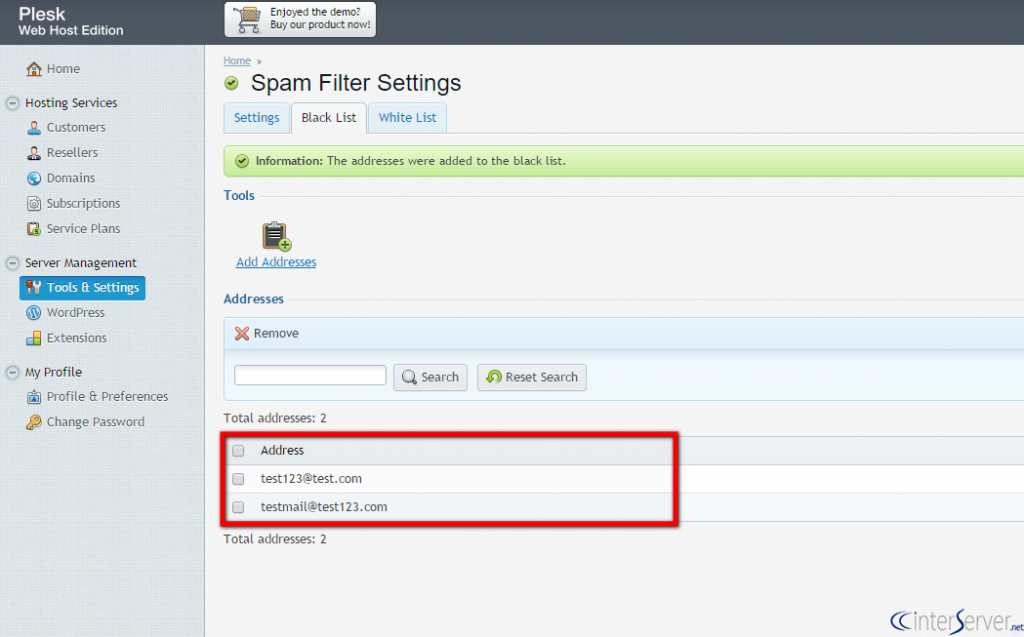
Task: Collapse the Hosting Services section
Action: pos(11,102)
